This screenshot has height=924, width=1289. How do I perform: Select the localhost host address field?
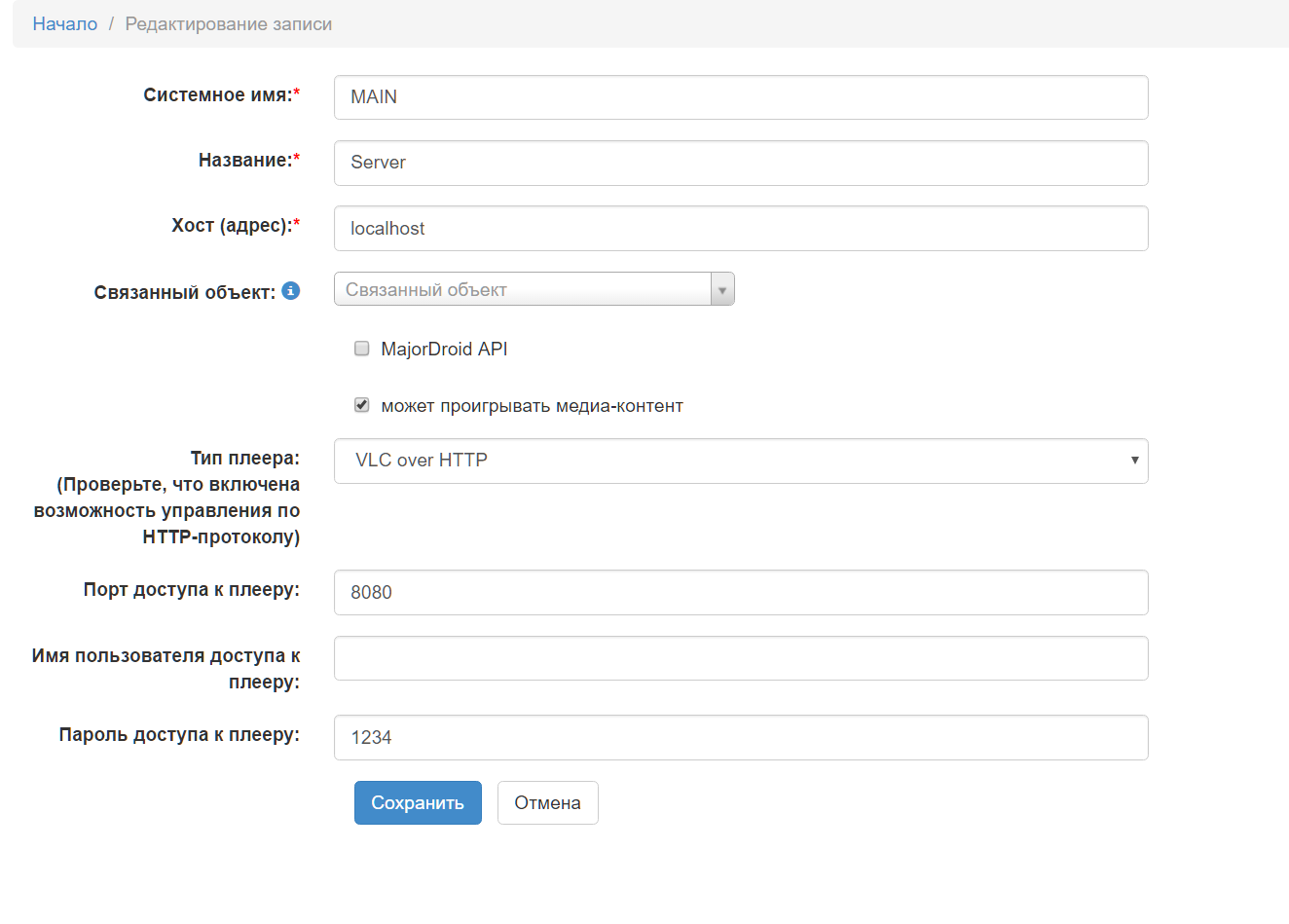740,229
